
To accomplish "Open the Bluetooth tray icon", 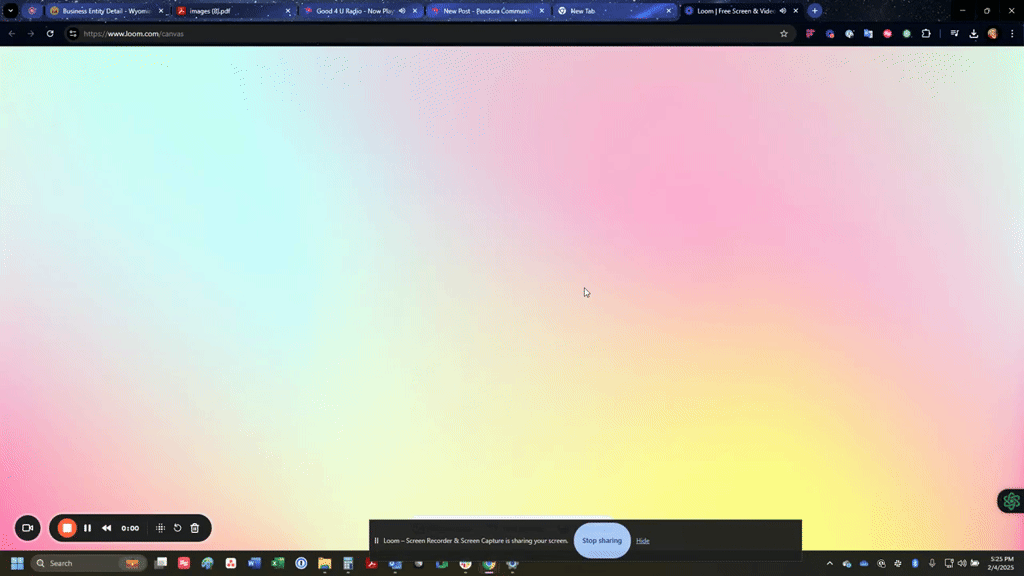I will (x=915, y=563).
